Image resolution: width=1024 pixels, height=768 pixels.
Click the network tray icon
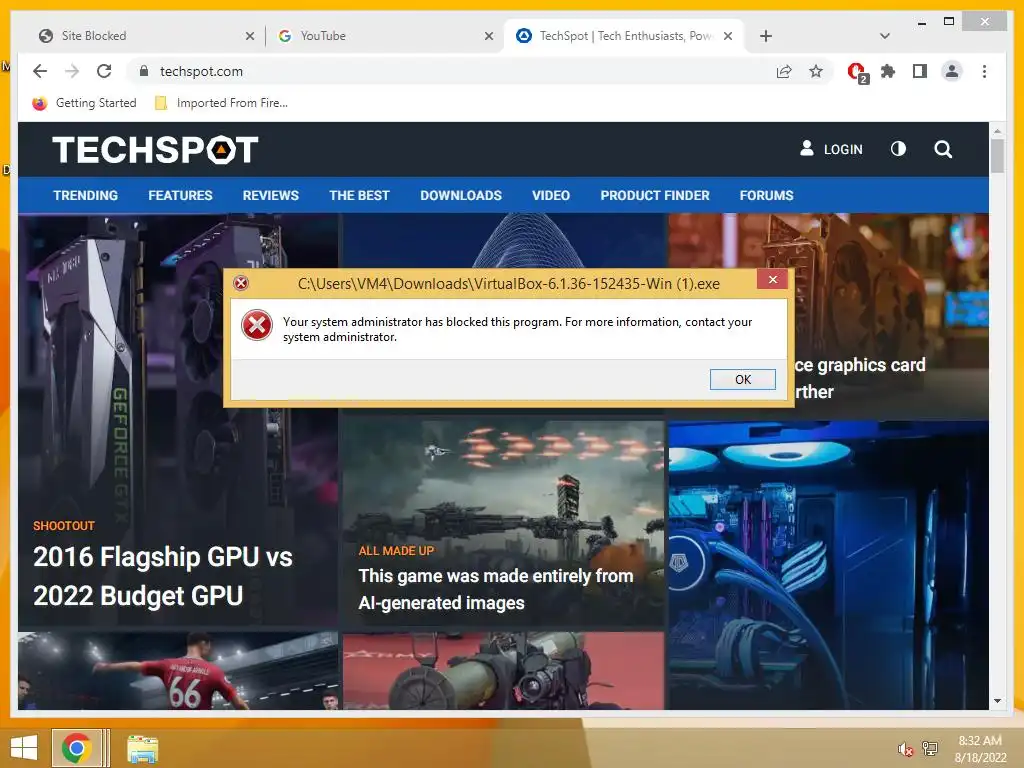coord(929,748)
